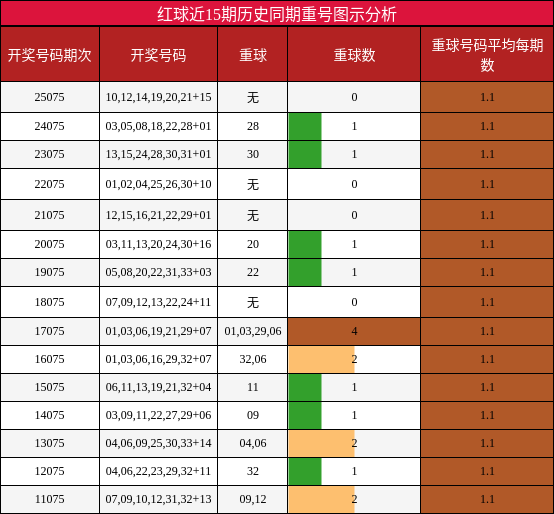Click numbers 05,08,20,22,31,33+03
The image size is (554, 514).
click(x=158, y=272)
